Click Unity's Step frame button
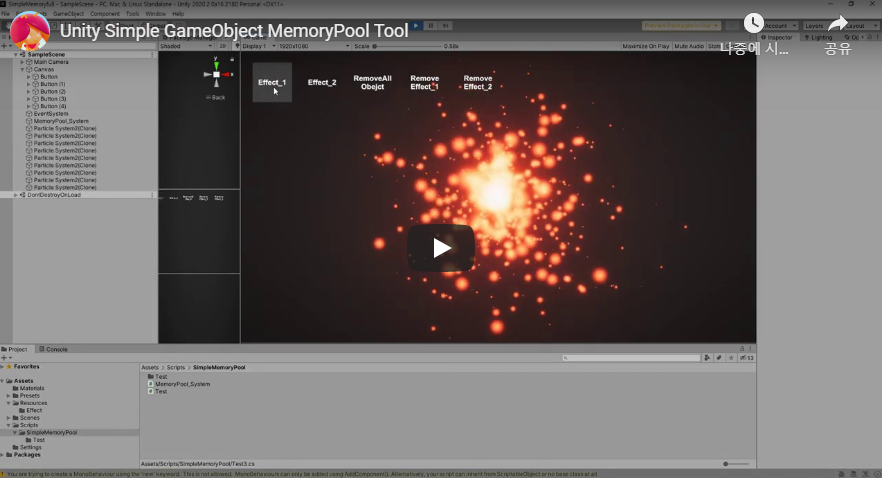The image size is (882, 478). pyautogui.click(x=445, y=25)
